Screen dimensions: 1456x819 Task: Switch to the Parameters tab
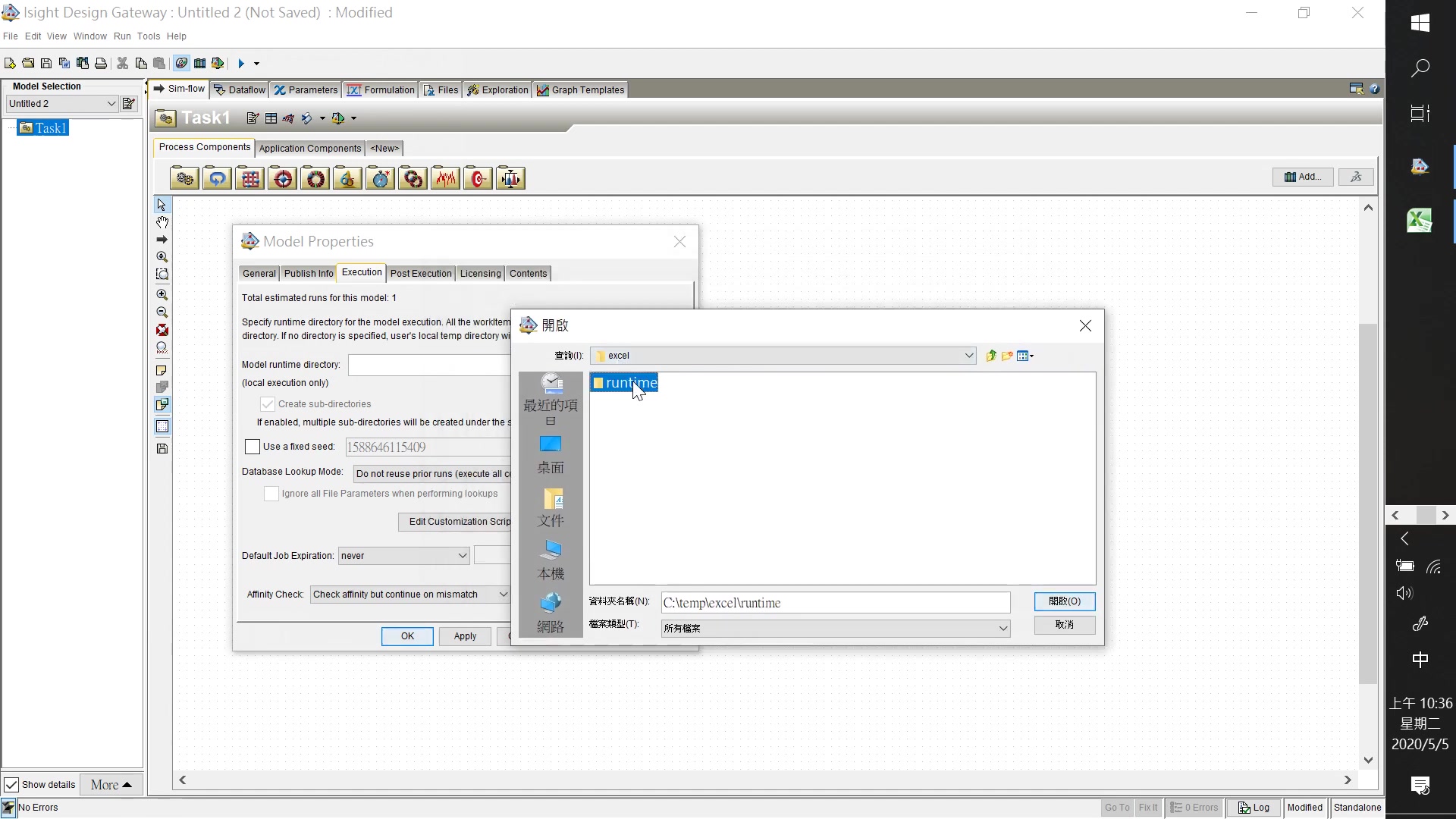click(306, 89)
